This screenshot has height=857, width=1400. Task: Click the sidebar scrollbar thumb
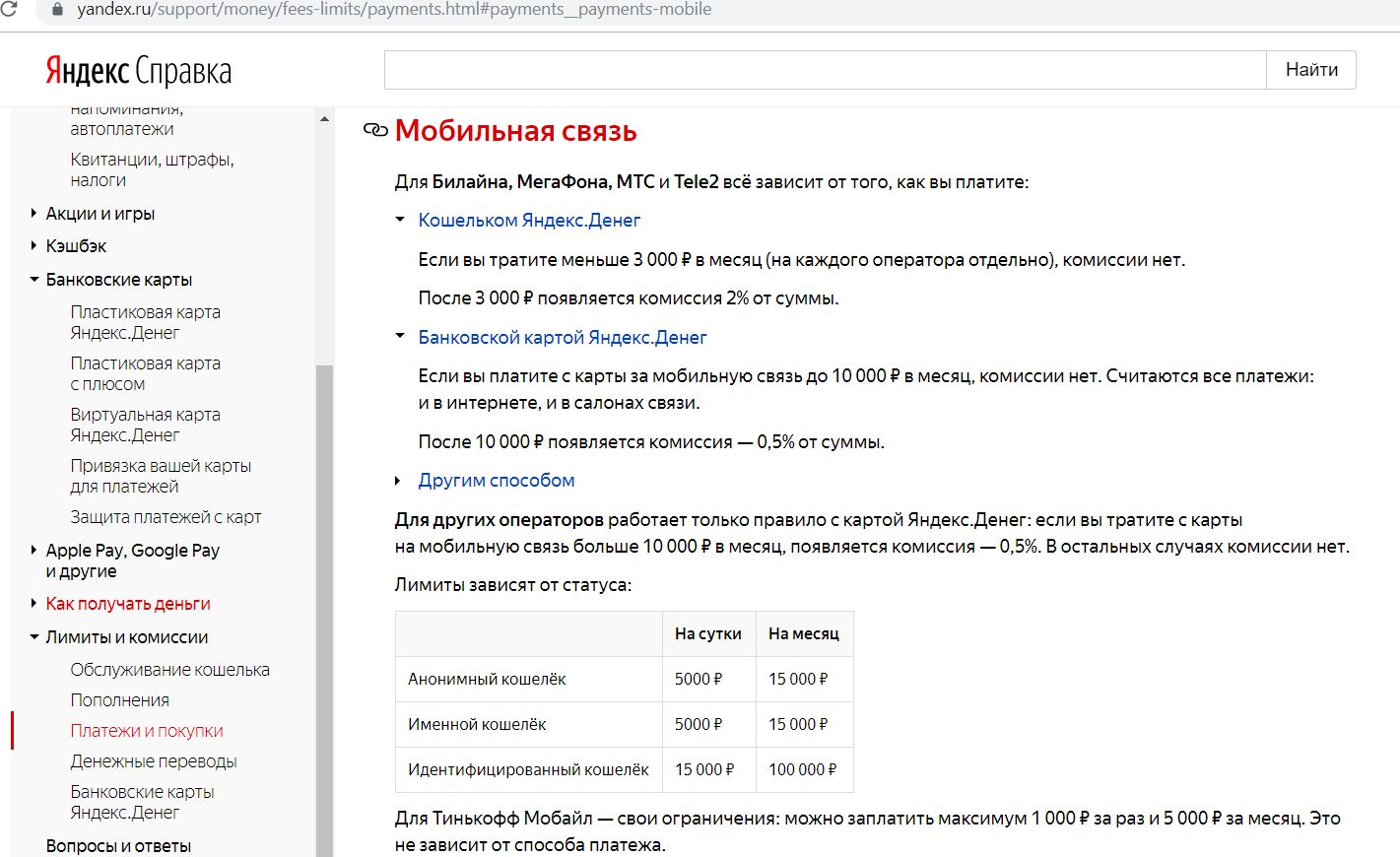[324, 611]
